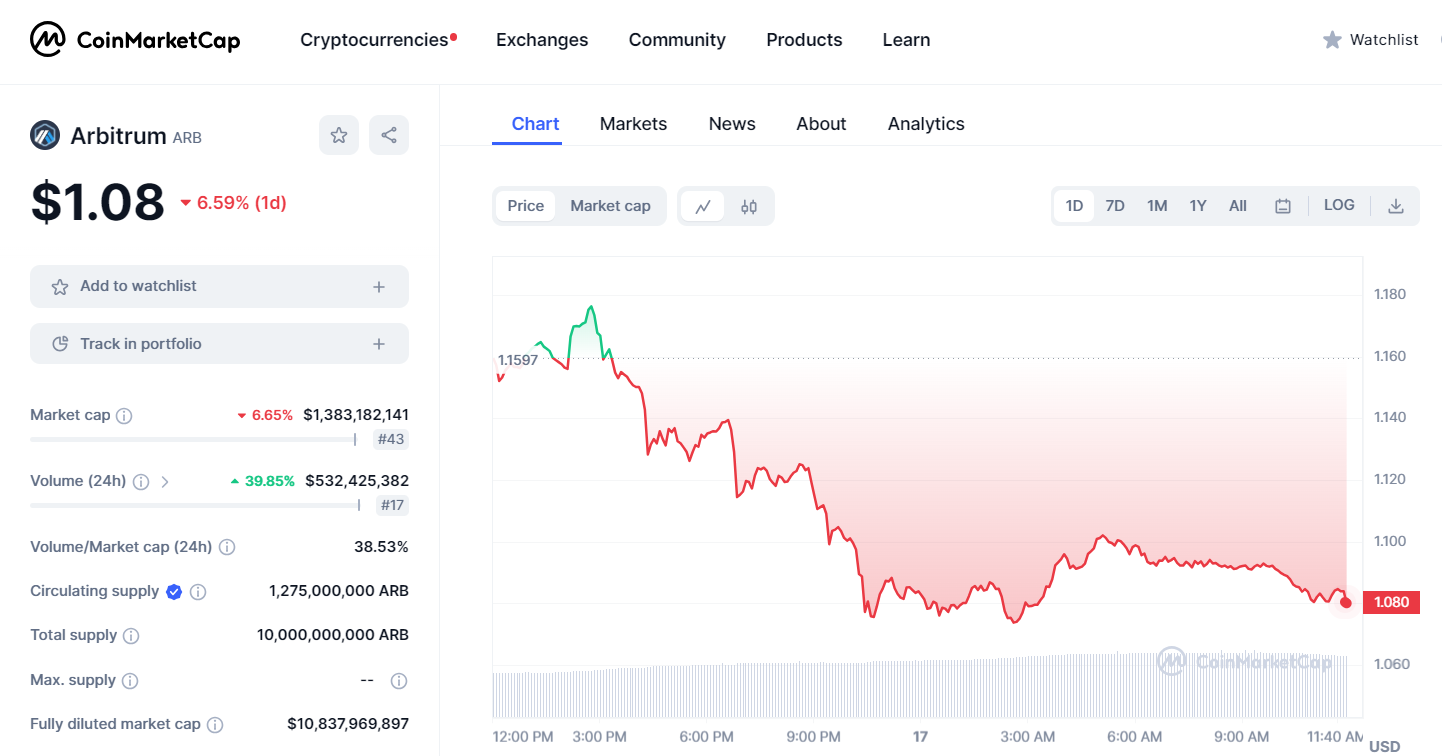The width and height of the screenshot is (1442, 756).
Task: Open the Exchanges menu
Action: [x=542, y=40]
